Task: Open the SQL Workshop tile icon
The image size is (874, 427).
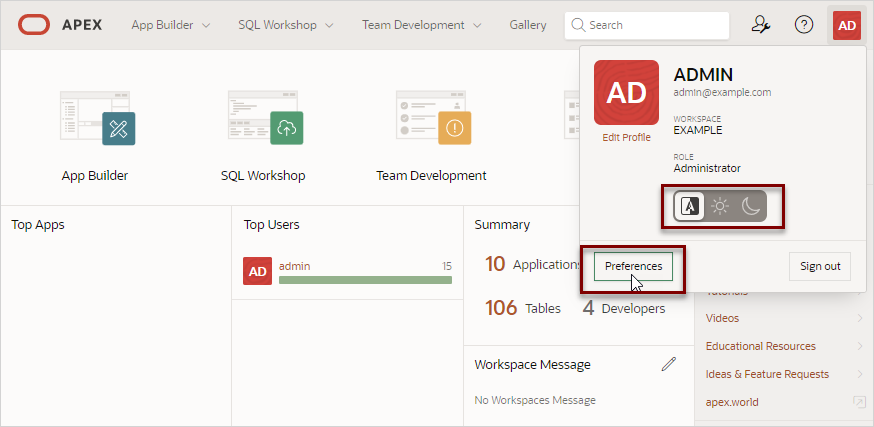Action: point(265,118)
